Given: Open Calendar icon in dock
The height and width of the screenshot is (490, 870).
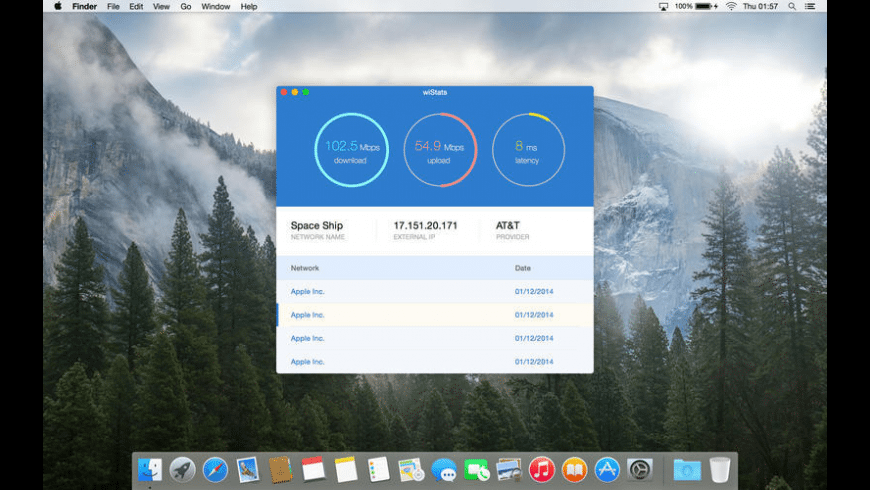Looking at the screenshot, I should (x=313, y=469).
